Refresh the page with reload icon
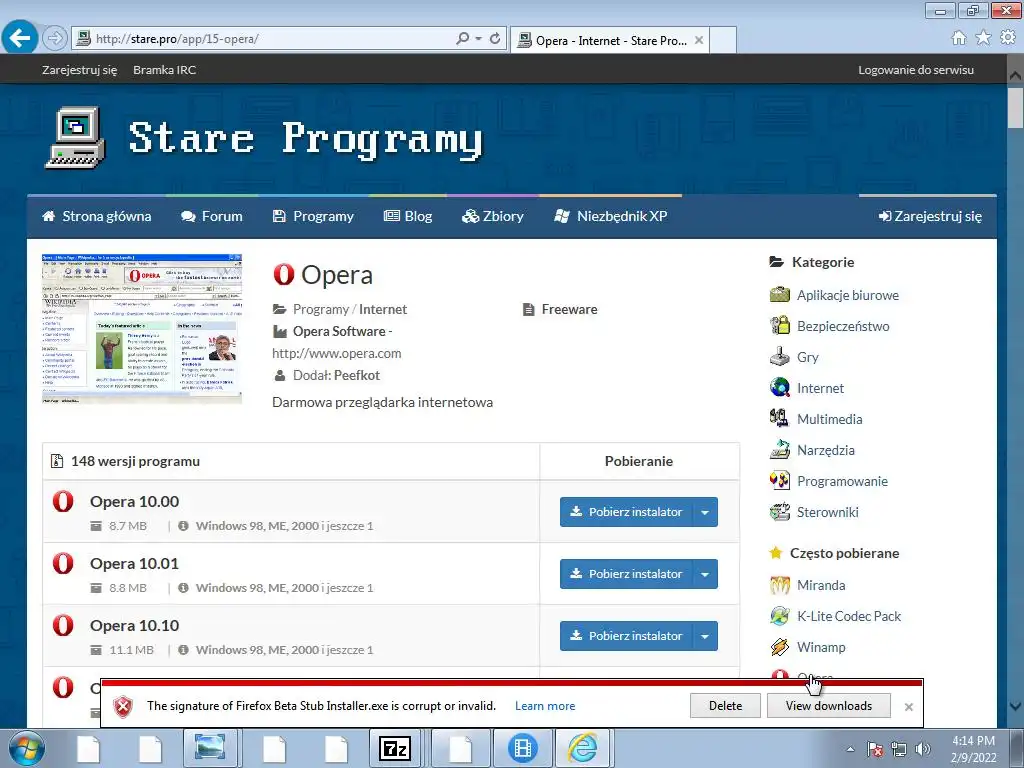Viewport: 1024px width, 768px height. tap(495, 39)
